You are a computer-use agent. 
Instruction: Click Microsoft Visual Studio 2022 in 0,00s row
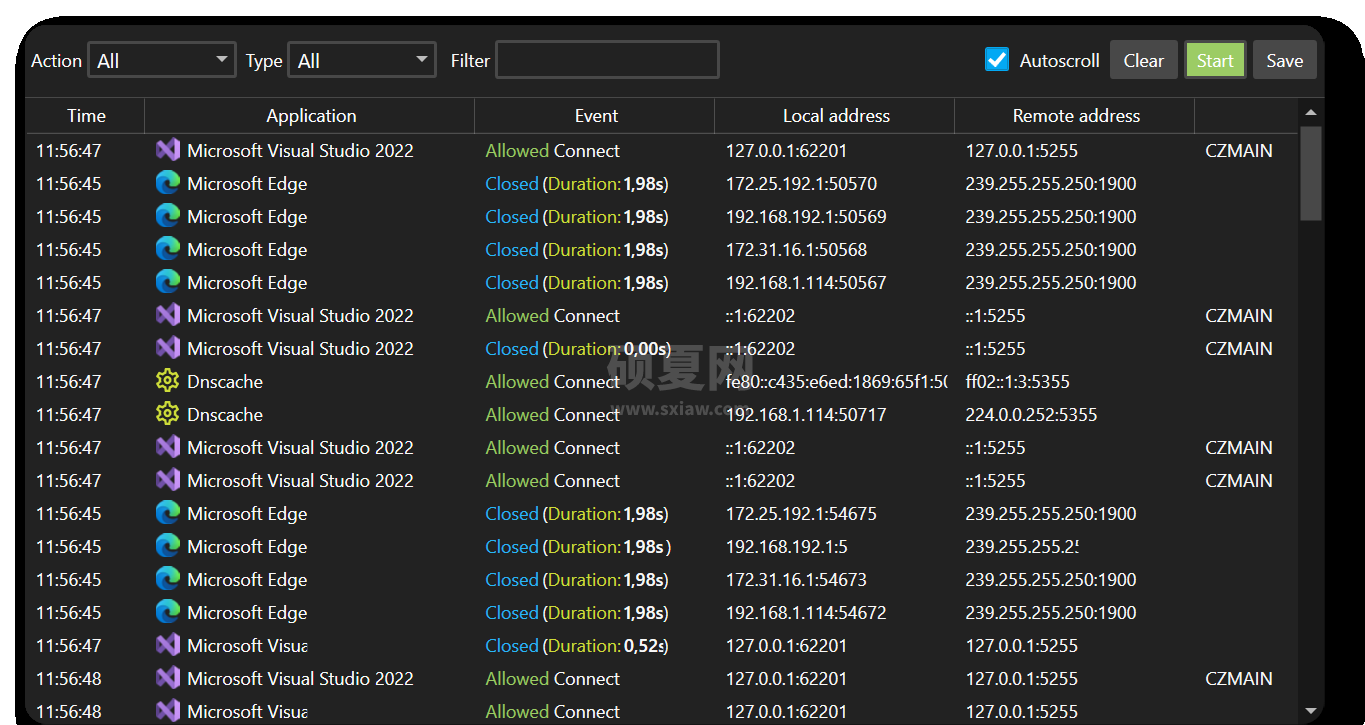[x=300, y=349]
